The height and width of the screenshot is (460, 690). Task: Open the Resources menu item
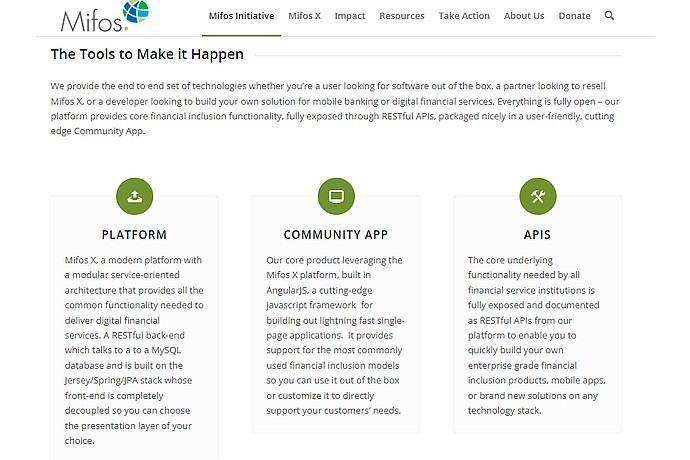(402, 16)
